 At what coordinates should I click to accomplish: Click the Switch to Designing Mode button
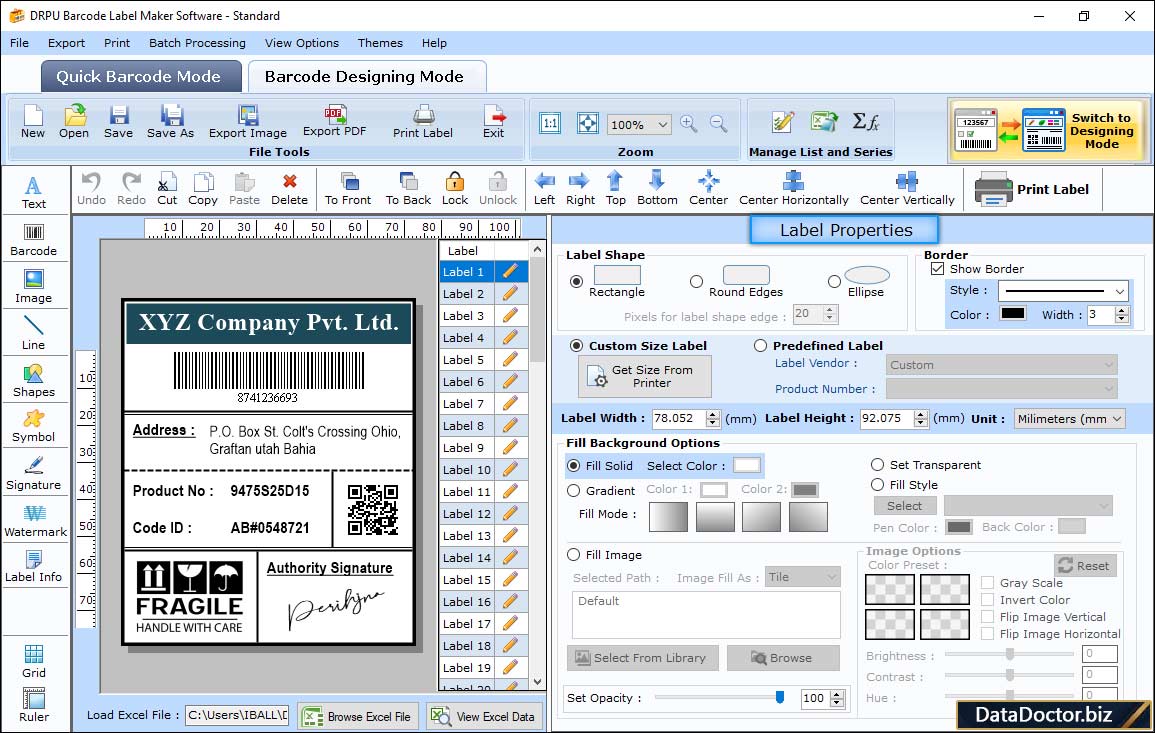(x=1047, y=131)
